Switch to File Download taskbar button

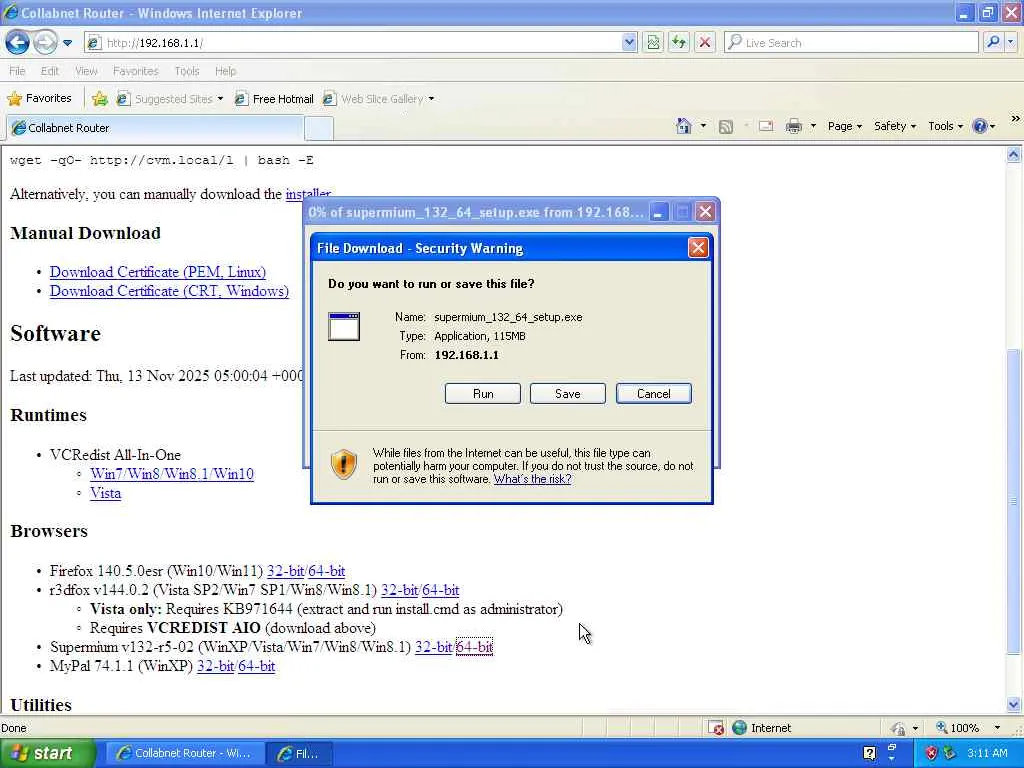click(x=299, y=754)
